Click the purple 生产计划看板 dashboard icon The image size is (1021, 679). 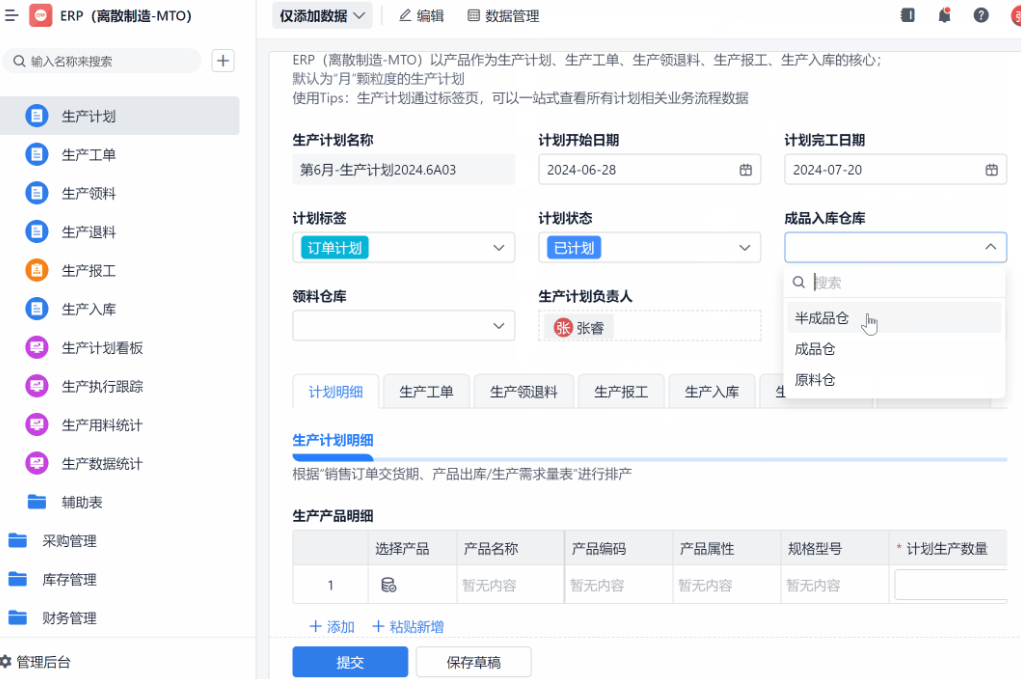[x=36, y=348]
